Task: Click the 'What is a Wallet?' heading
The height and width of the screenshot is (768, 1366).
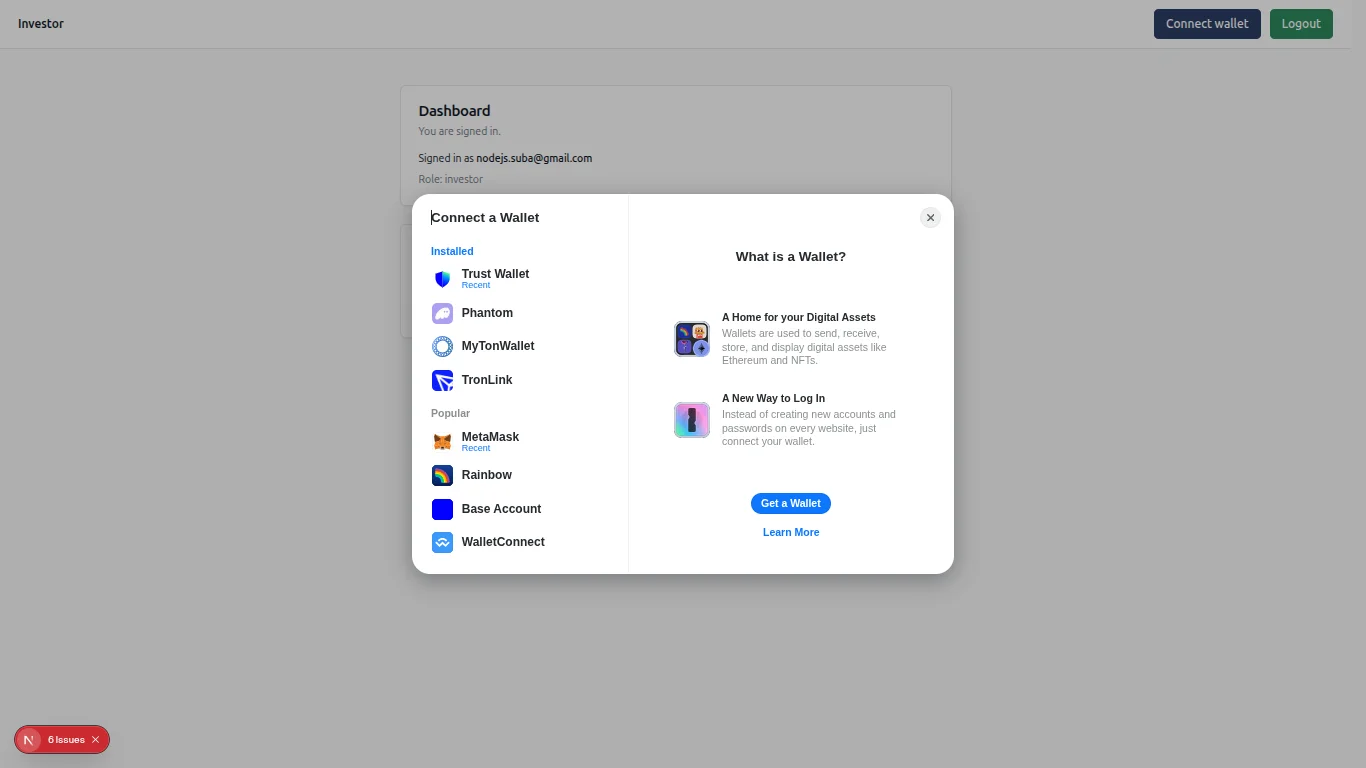Action: point(791,257)
